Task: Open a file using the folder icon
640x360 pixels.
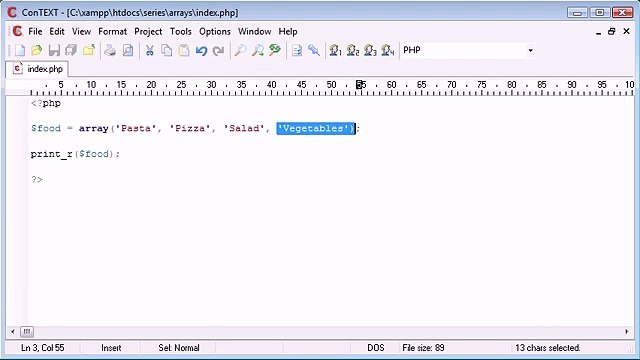Action: (x=37, y=51)
